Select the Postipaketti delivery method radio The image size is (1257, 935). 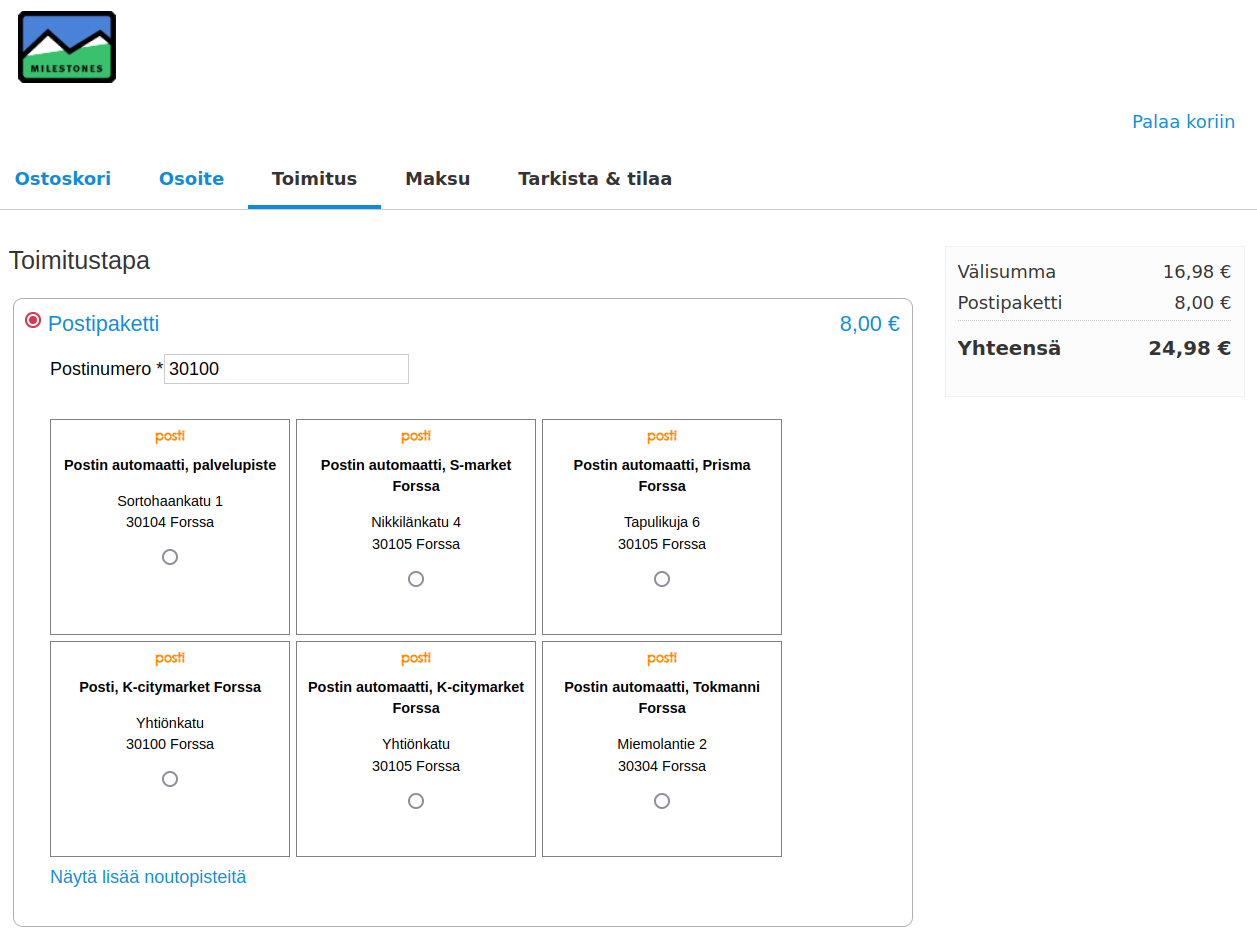tap(33, 320)
